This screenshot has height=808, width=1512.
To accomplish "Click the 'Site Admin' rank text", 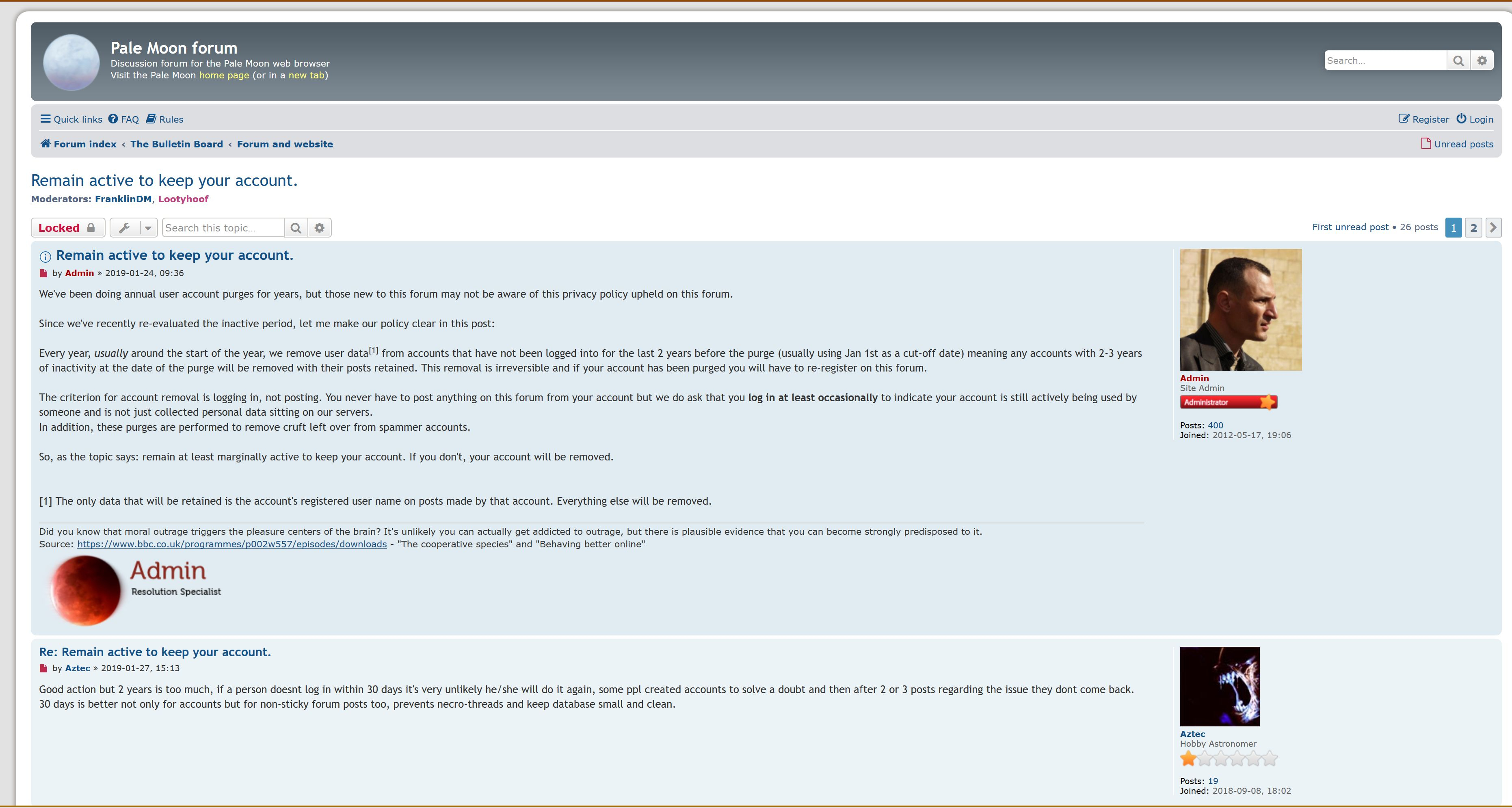I will 1202,388.
